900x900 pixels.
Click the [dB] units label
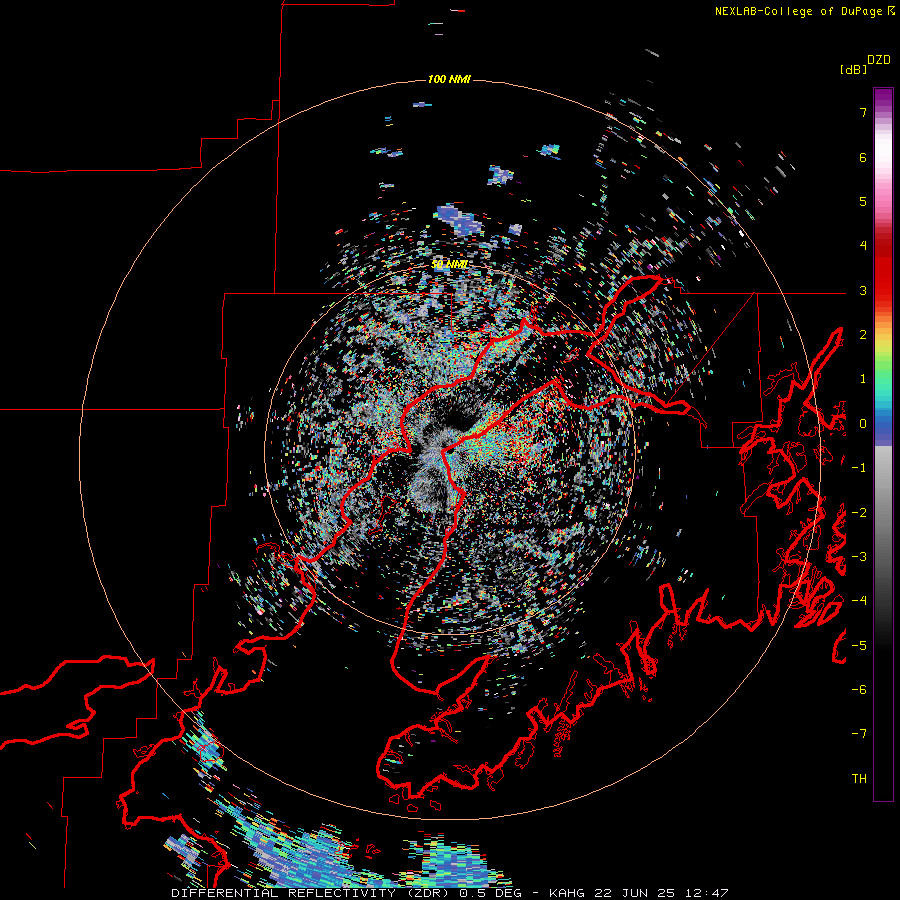(x=853, y=69)
